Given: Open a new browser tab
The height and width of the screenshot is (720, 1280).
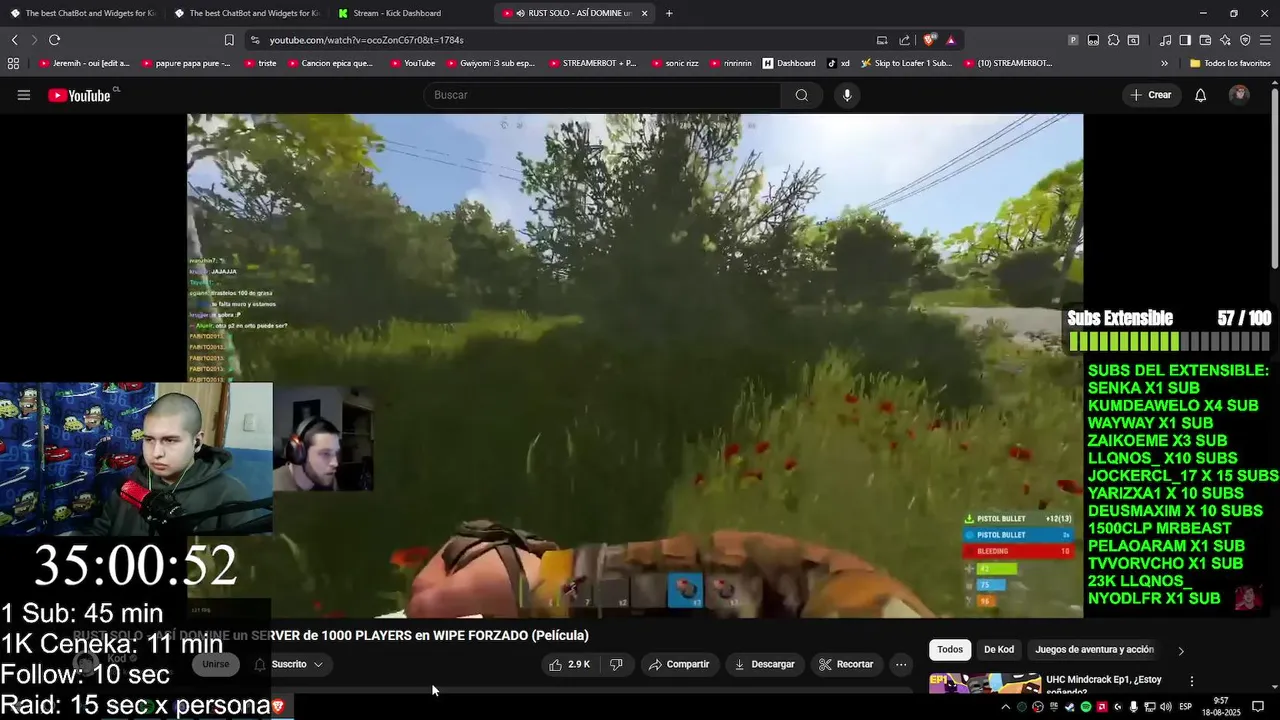Looking at the screenshot, I should coord(669,13).
